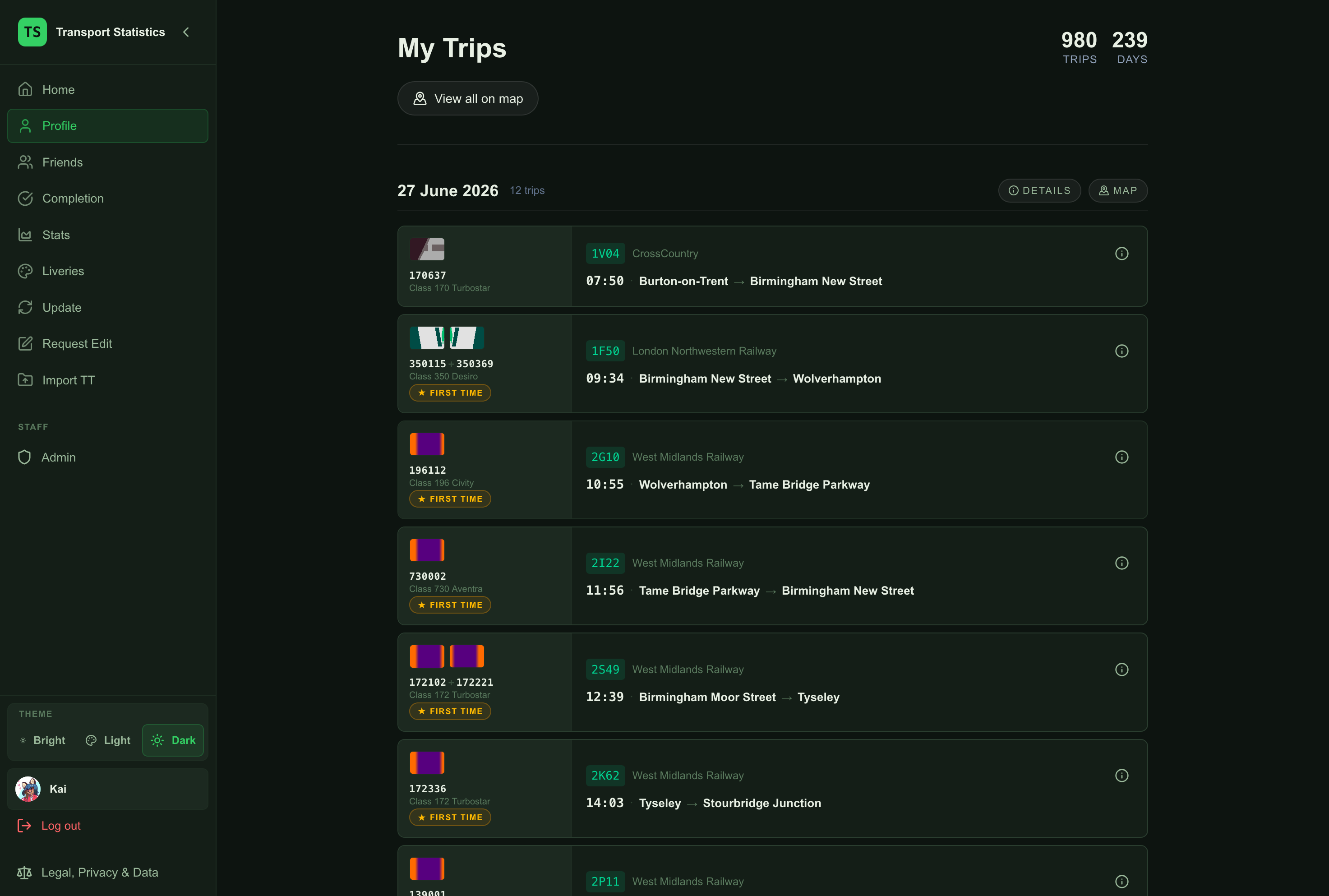The image size is (1329, 896).
Task: Show info for the 1F50 London Northwestern trip
Action: pyautogui.click(x=1121, y=351)
